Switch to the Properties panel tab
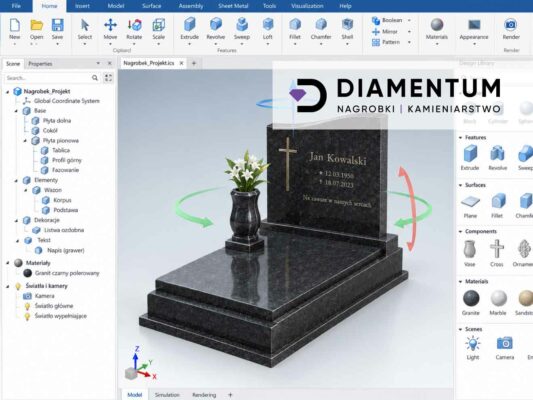The width and height of the screenshot is (533, 400). [40, 64]
